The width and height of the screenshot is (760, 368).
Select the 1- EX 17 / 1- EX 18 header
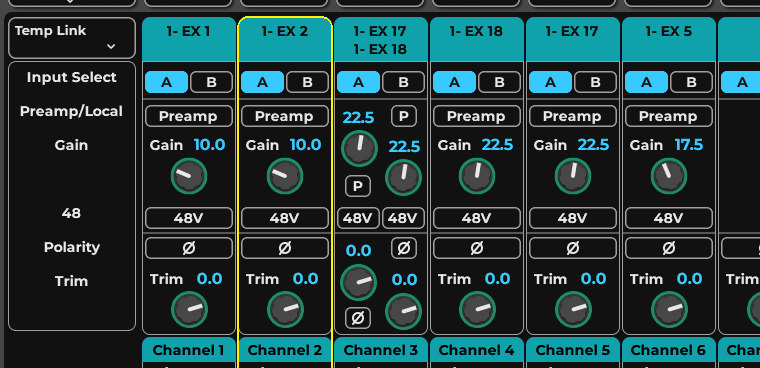(x=381, y=39)
